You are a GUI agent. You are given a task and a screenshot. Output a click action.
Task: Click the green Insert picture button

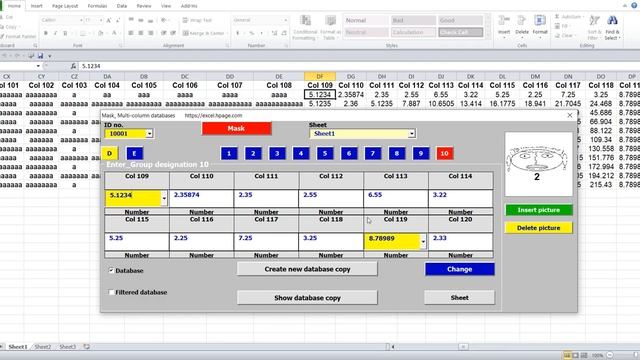(539, 210)
